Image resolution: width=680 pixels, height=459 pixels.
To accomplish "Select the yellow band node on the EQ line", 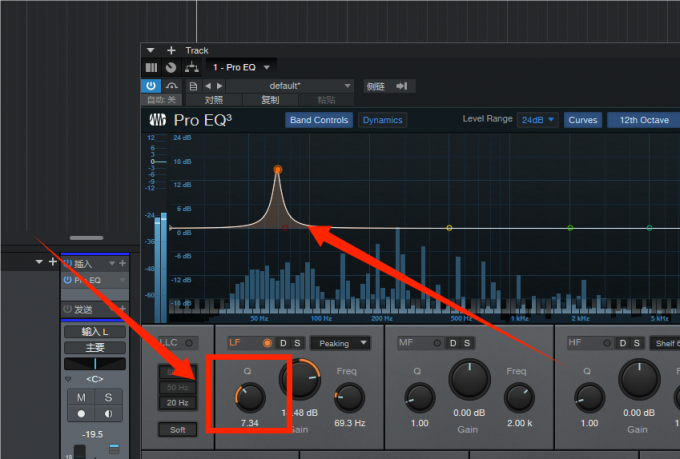I will [x=449, y=228].
